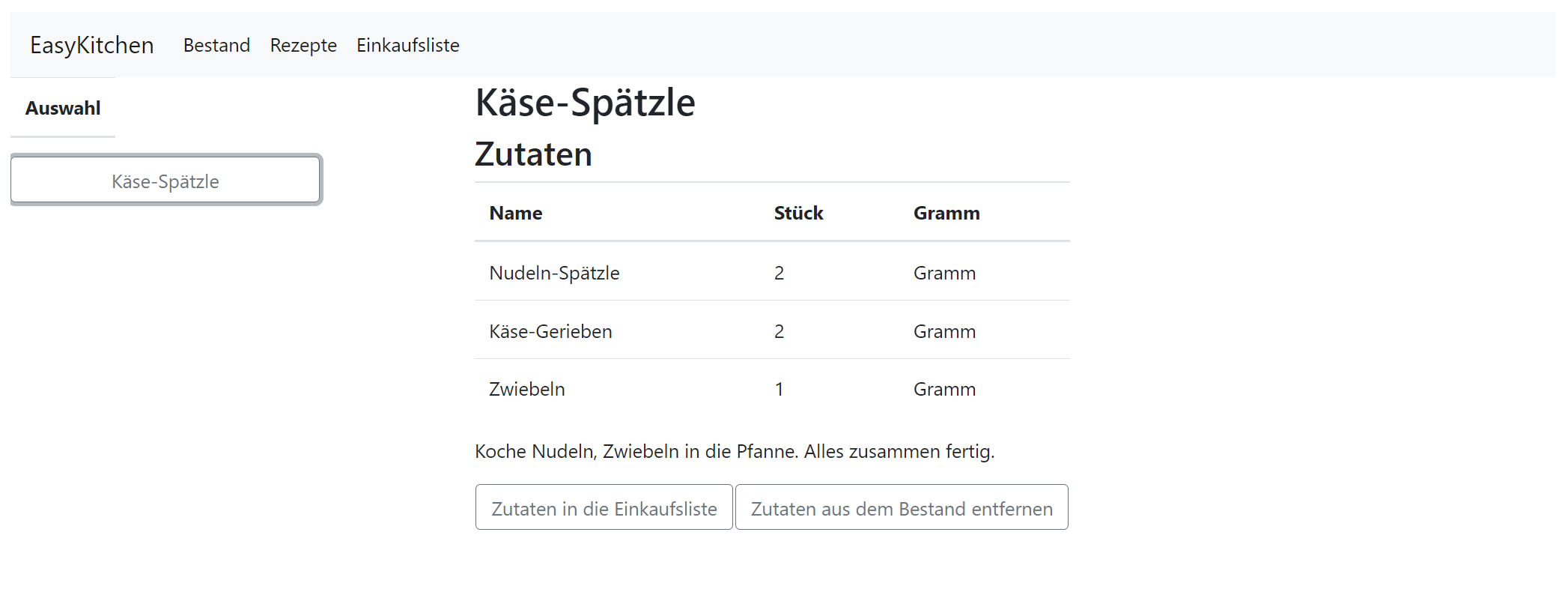Click the Nudeln-Spätzle ingredient row

(x=772, y=272)
